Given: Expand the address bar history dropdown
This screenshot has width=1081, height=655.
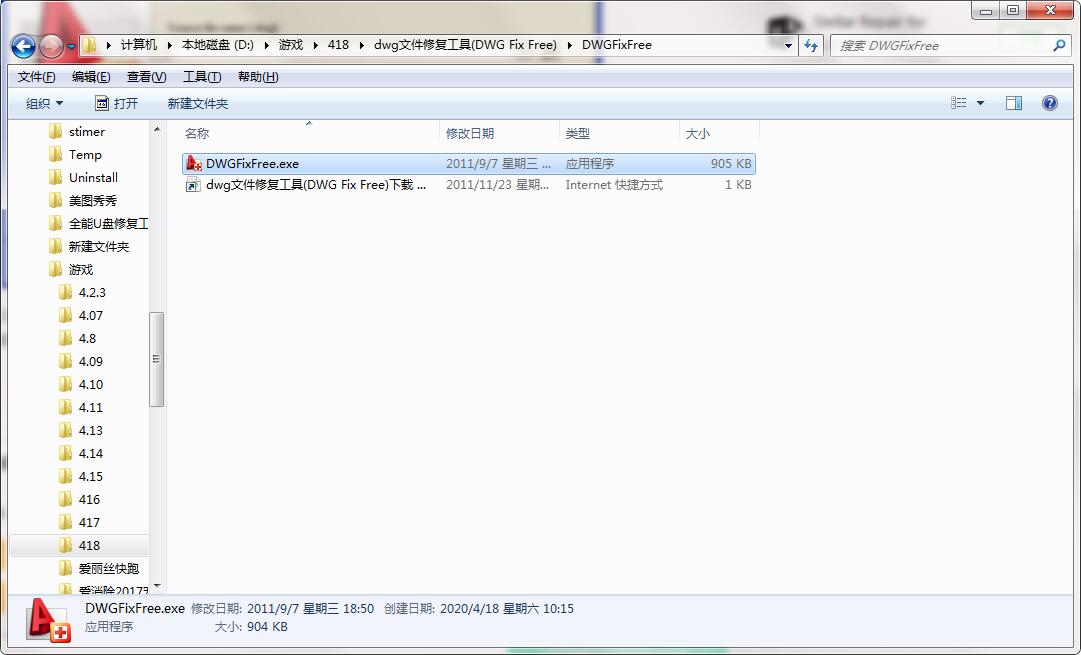Looking at the screenshot, I should [788, 46].
